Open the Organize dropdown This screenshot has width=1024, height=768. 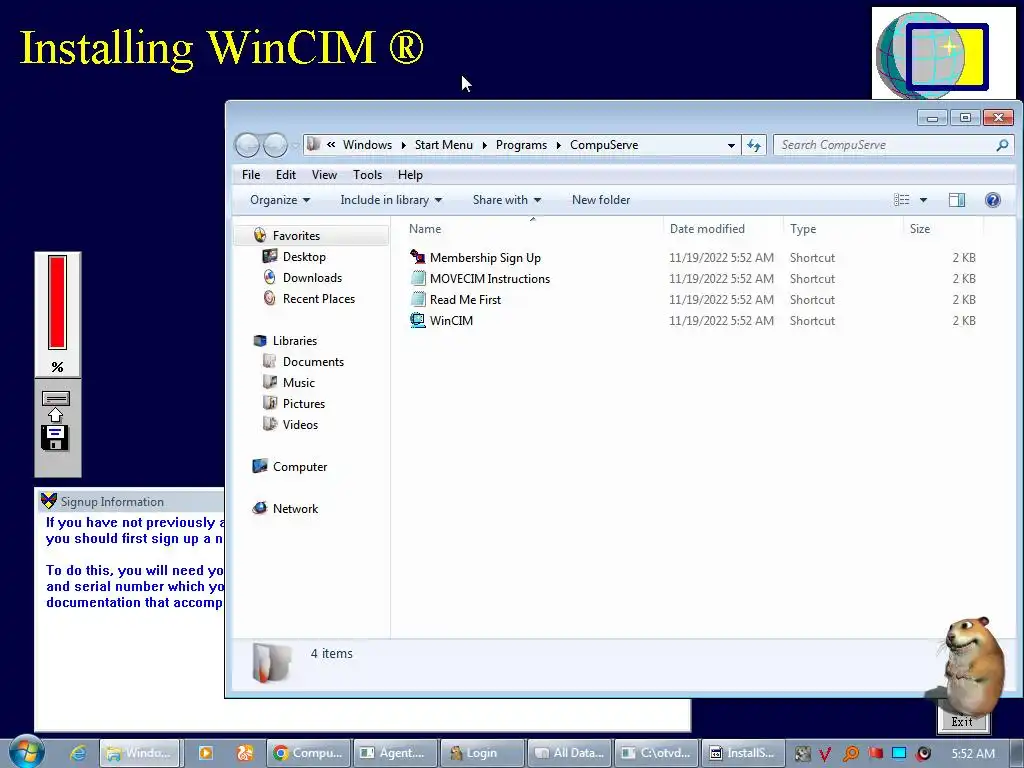pos(280,200)
